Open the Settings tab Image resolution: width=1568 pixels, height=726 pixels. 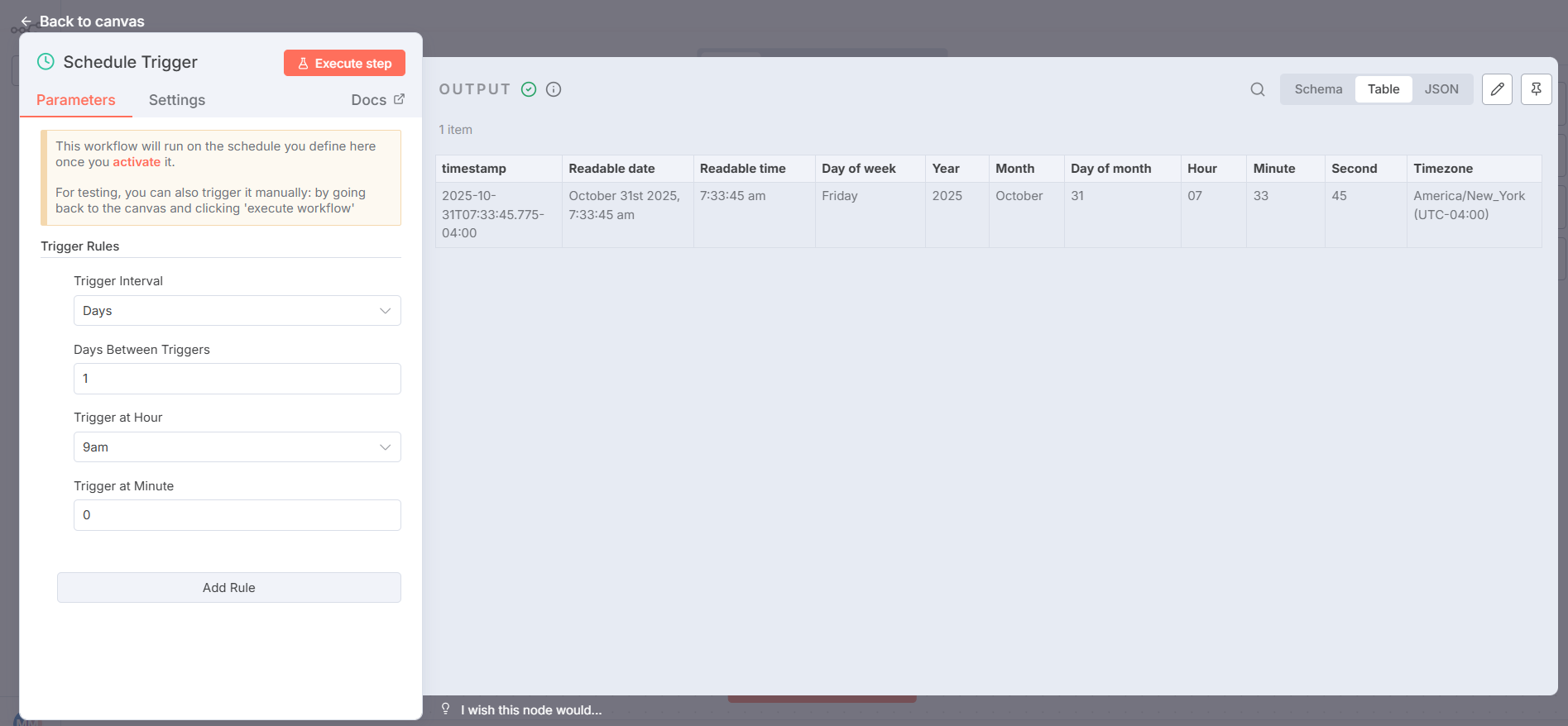tap(176, 100)
